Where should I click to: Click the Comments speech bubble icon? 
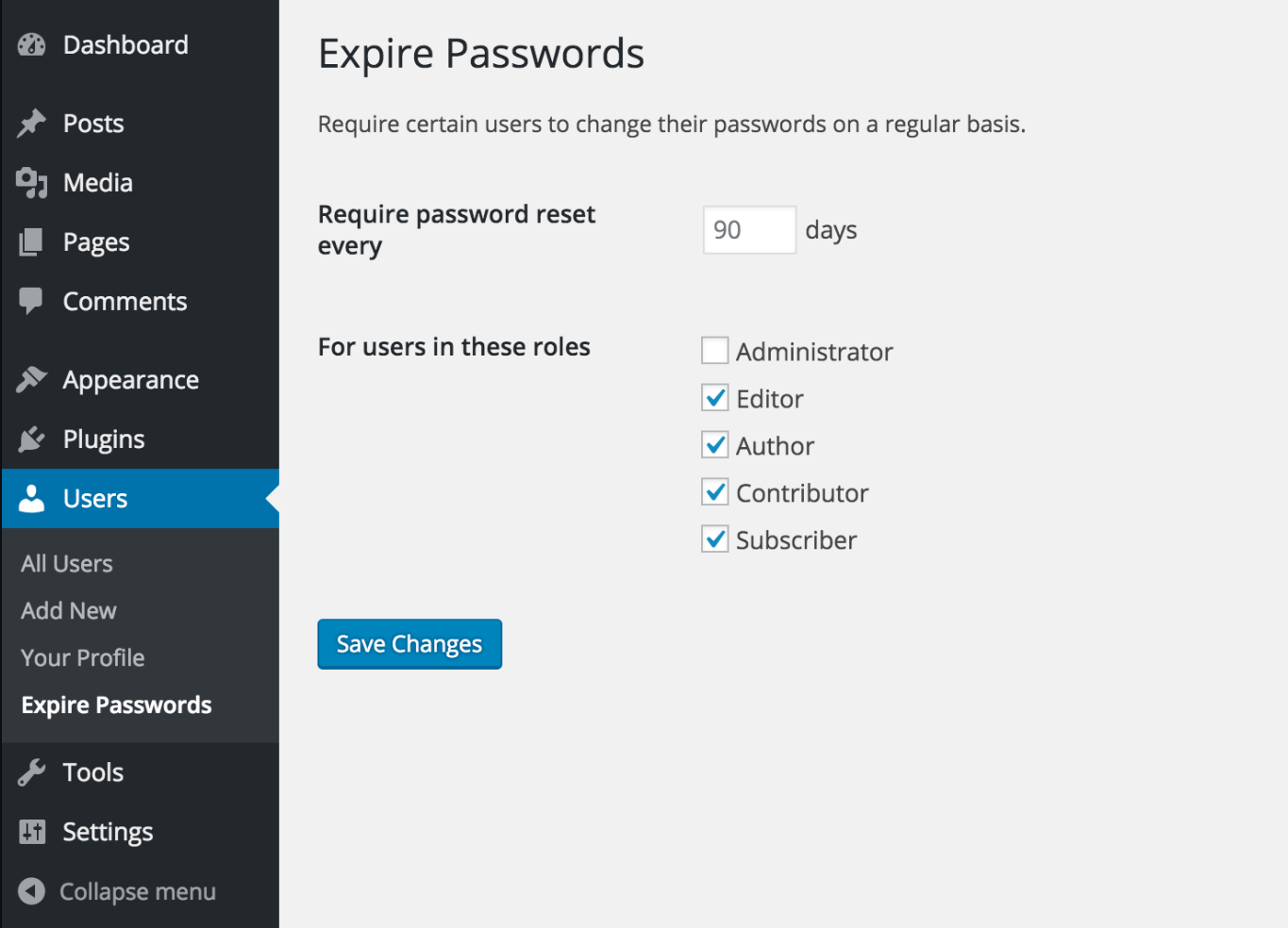point(31,301)
